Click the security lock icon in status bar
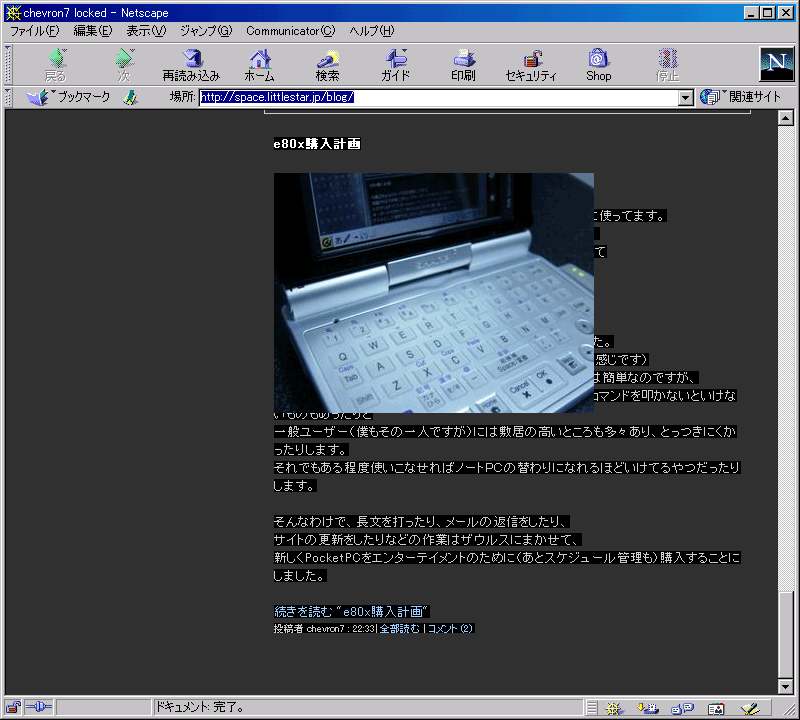Viewport: 800px width, 720px height. [13, 707]
